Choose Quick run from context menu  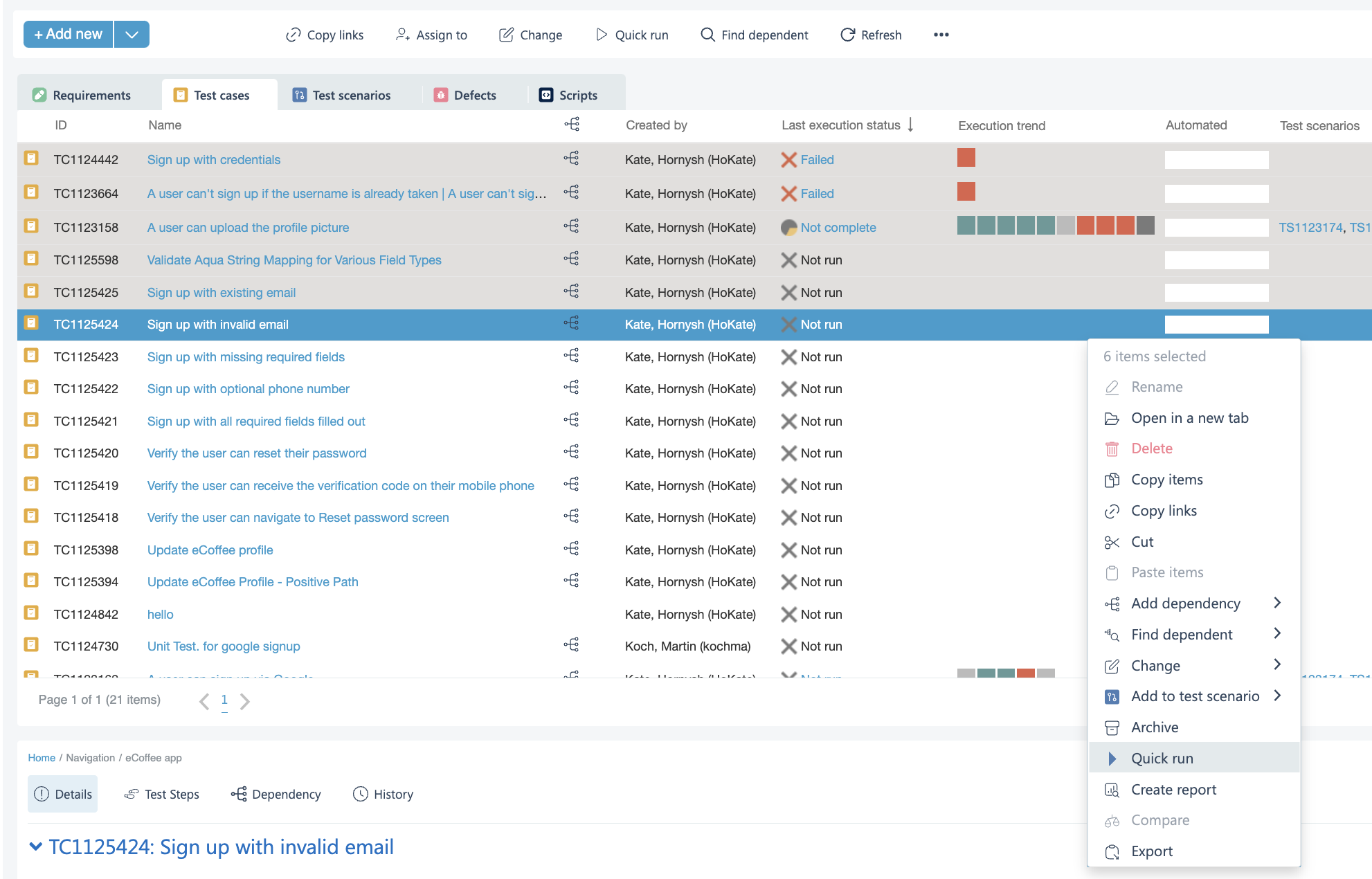[1162, 759]
